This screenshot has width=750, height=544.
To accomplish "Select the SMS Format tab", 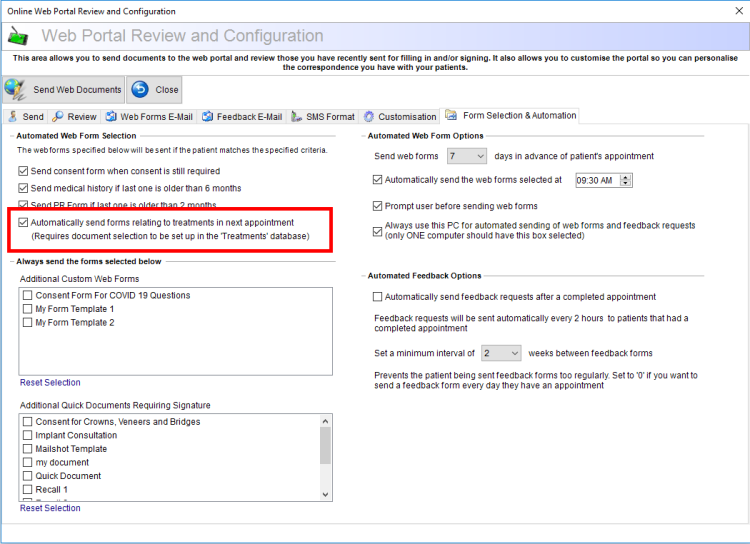I will point(323,116).
